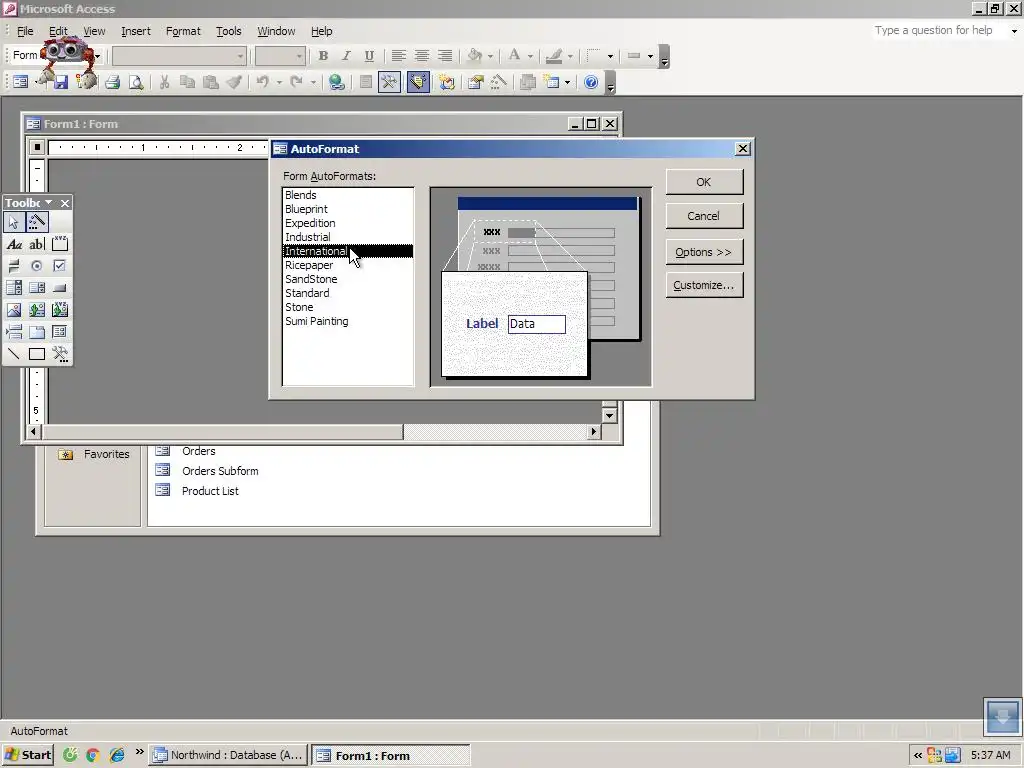Open the Line/Border Color dropdown arrow
This screenshot has width=1024, height=768.
click(570, 56)
